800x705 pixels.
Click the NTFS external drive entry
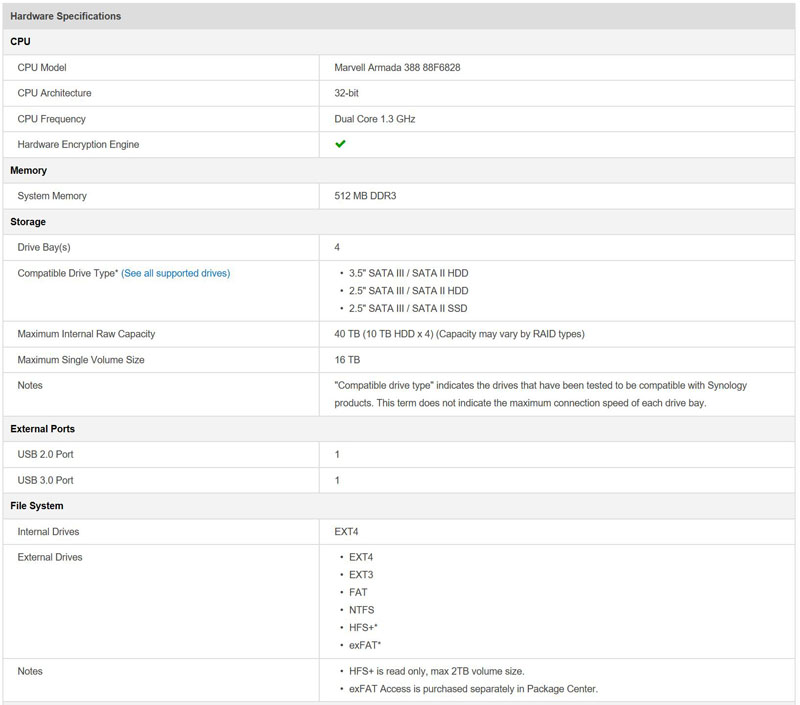tap(361, 609)
